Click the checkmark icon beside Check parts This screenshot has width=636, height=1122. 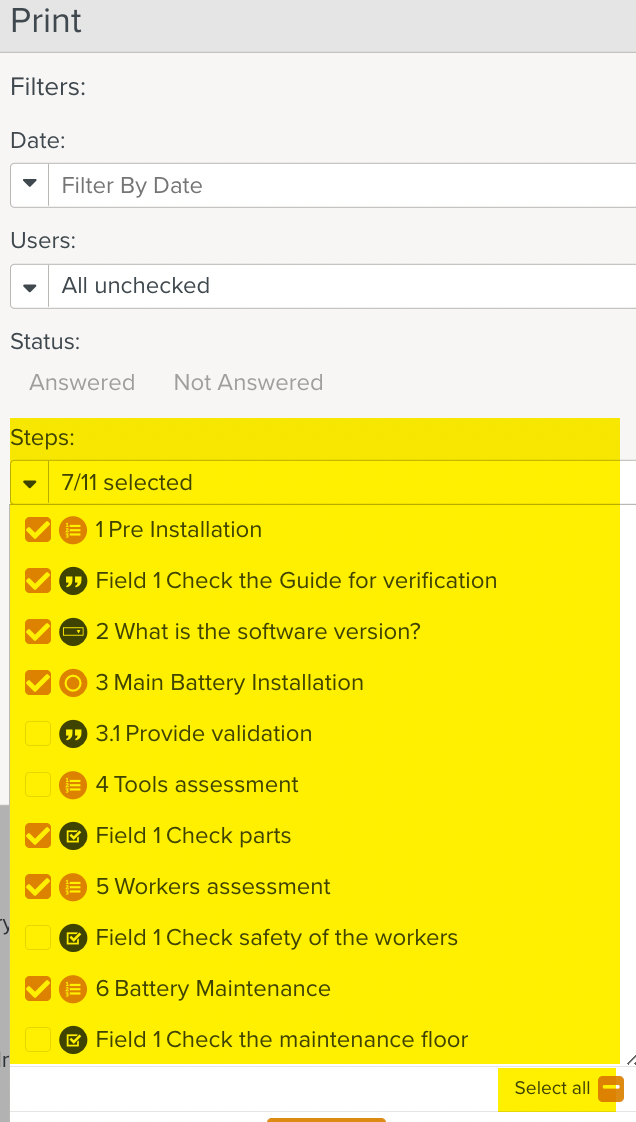[72, 836]
